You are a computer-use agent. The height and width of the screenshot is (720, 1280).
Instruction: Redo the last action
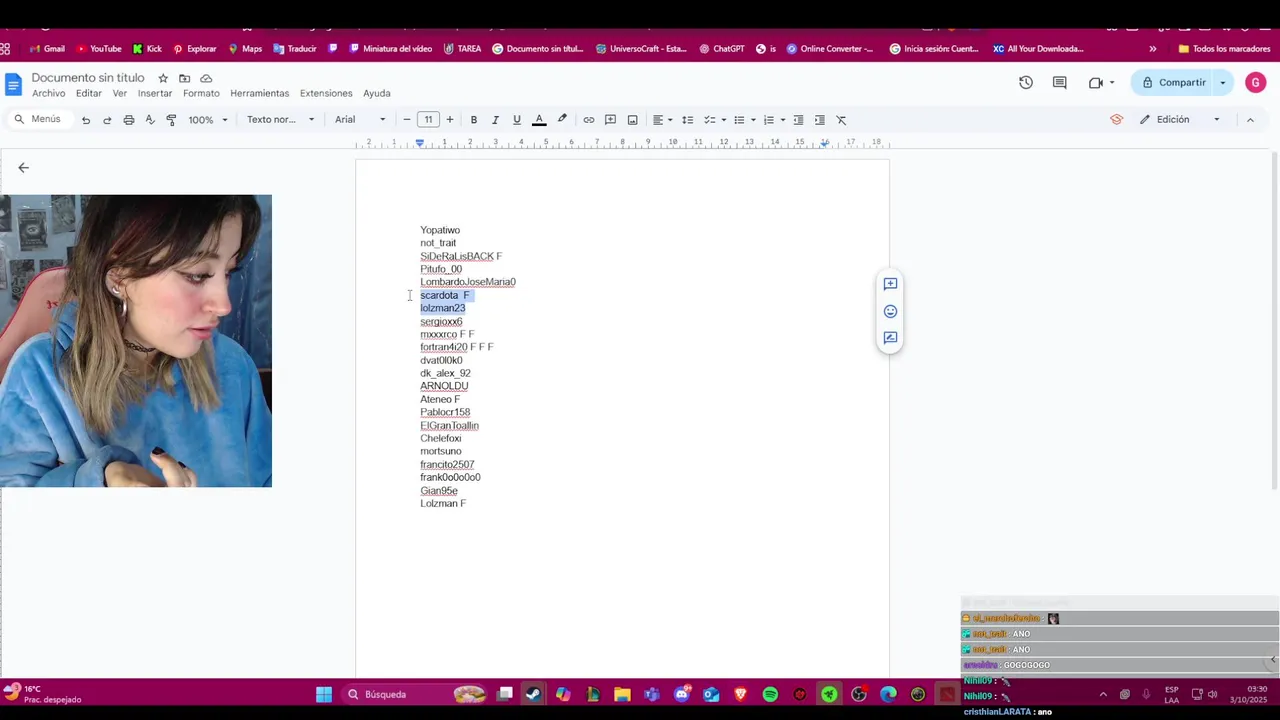coord(107,120)
